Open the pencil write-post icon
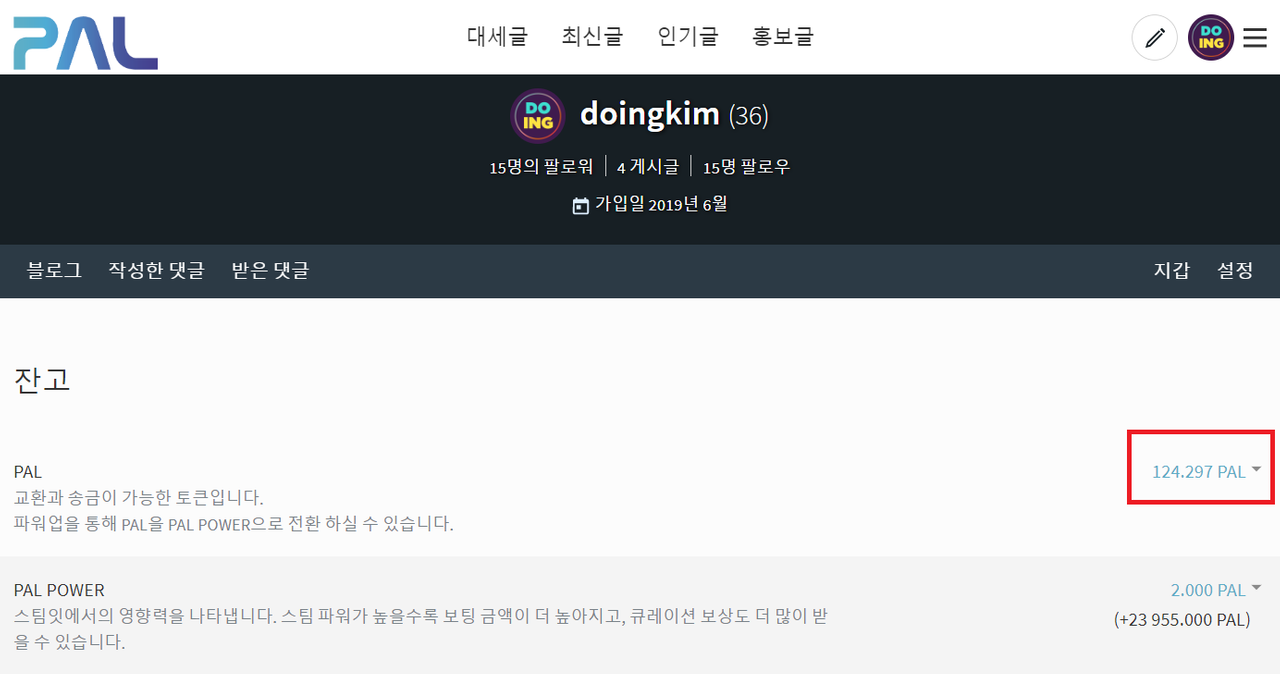Image resolution: width=1280 pixels, height=674 pixels. tap(1154, 38)
